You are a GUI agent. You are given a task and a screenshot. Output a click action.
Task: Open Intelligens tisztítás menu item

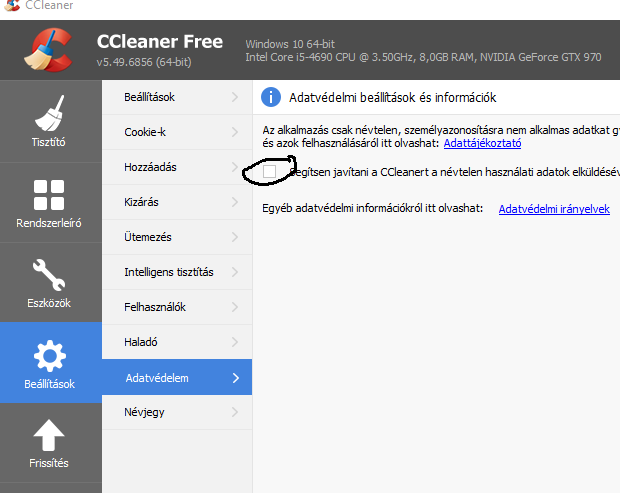coord(177,272)
